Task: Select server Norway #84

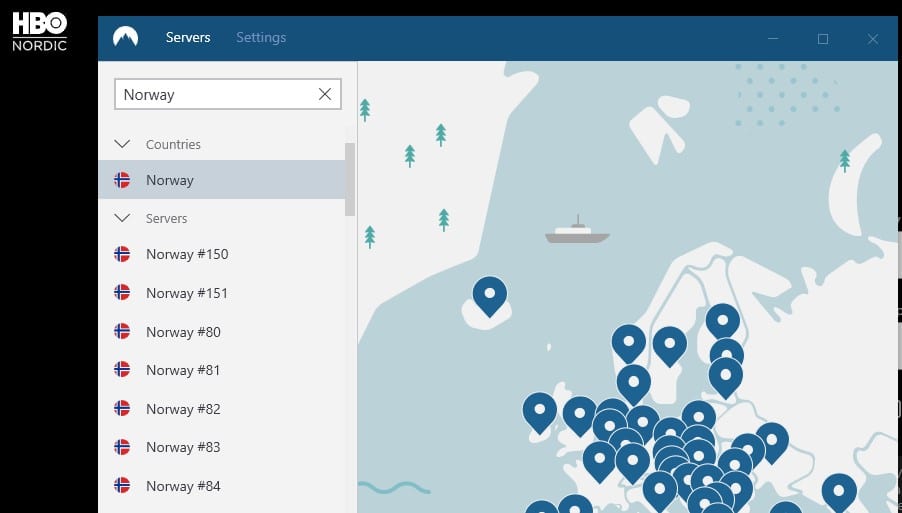Action: tap(222, 486)
